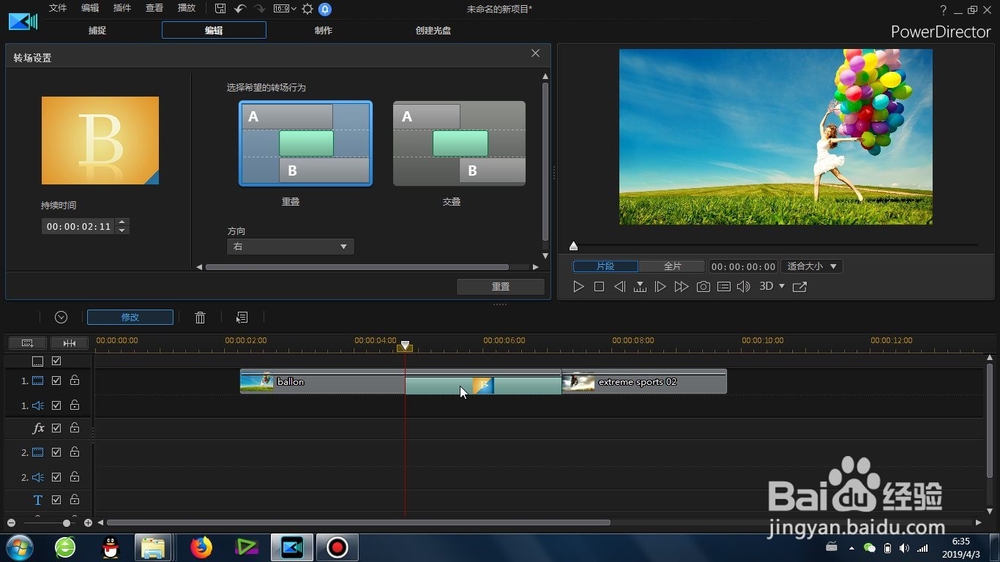
Task: Select 片段 clip preview mode
Action: click(605, 266)
